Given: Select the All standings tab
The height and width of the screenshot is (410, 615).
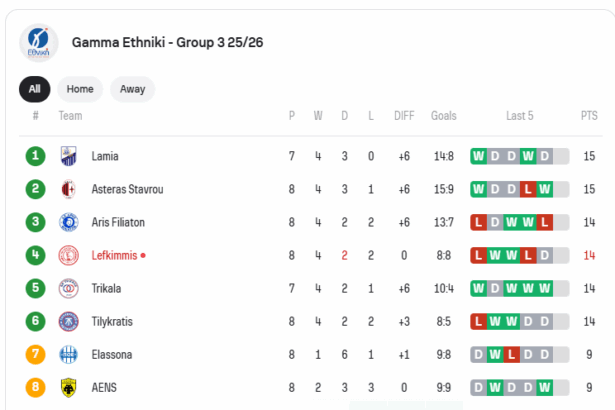Looking at the screenshot, I should pyautogui.click(x=34, y=89).
